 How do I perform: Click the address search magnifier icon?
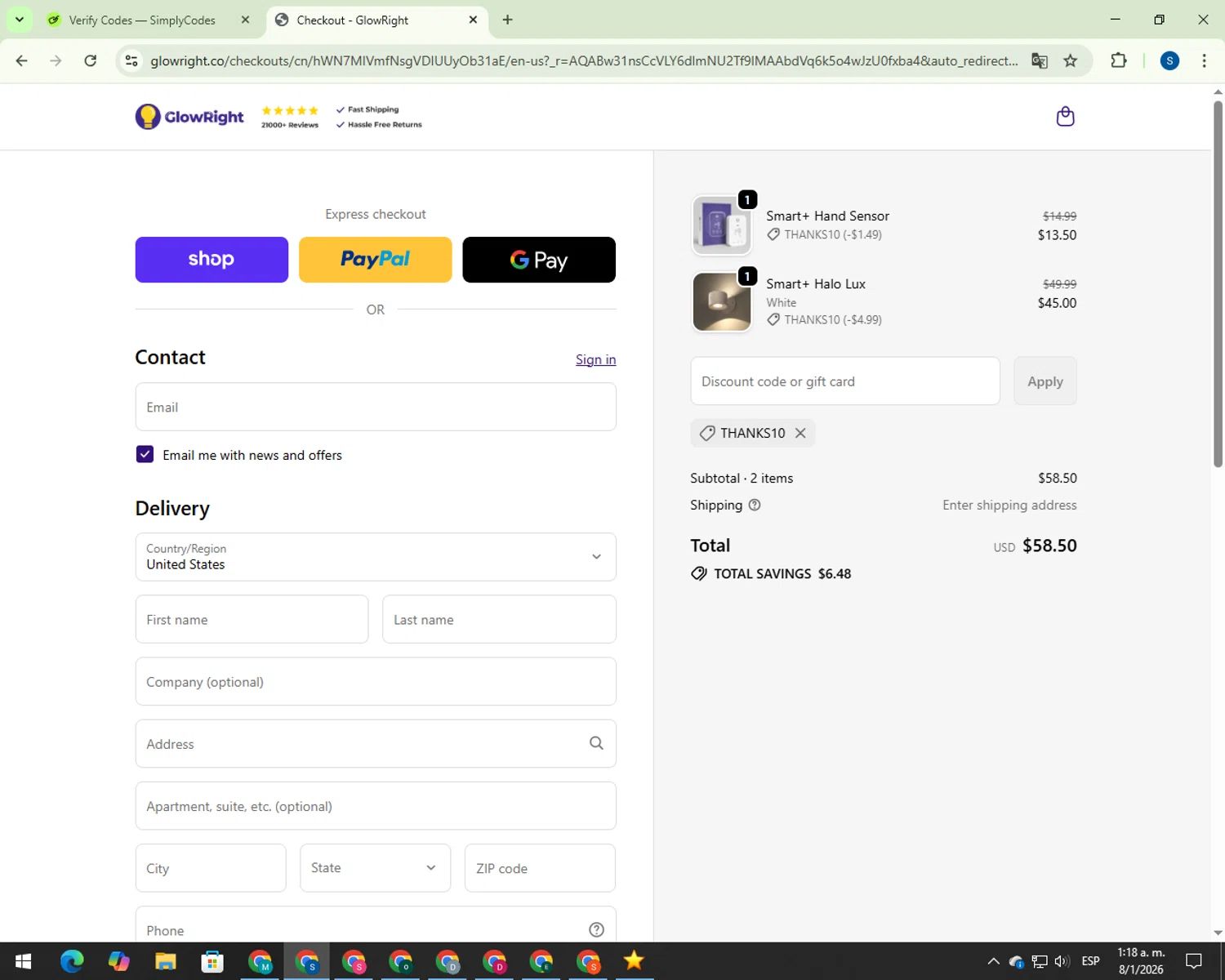click(x=596, y=743)
